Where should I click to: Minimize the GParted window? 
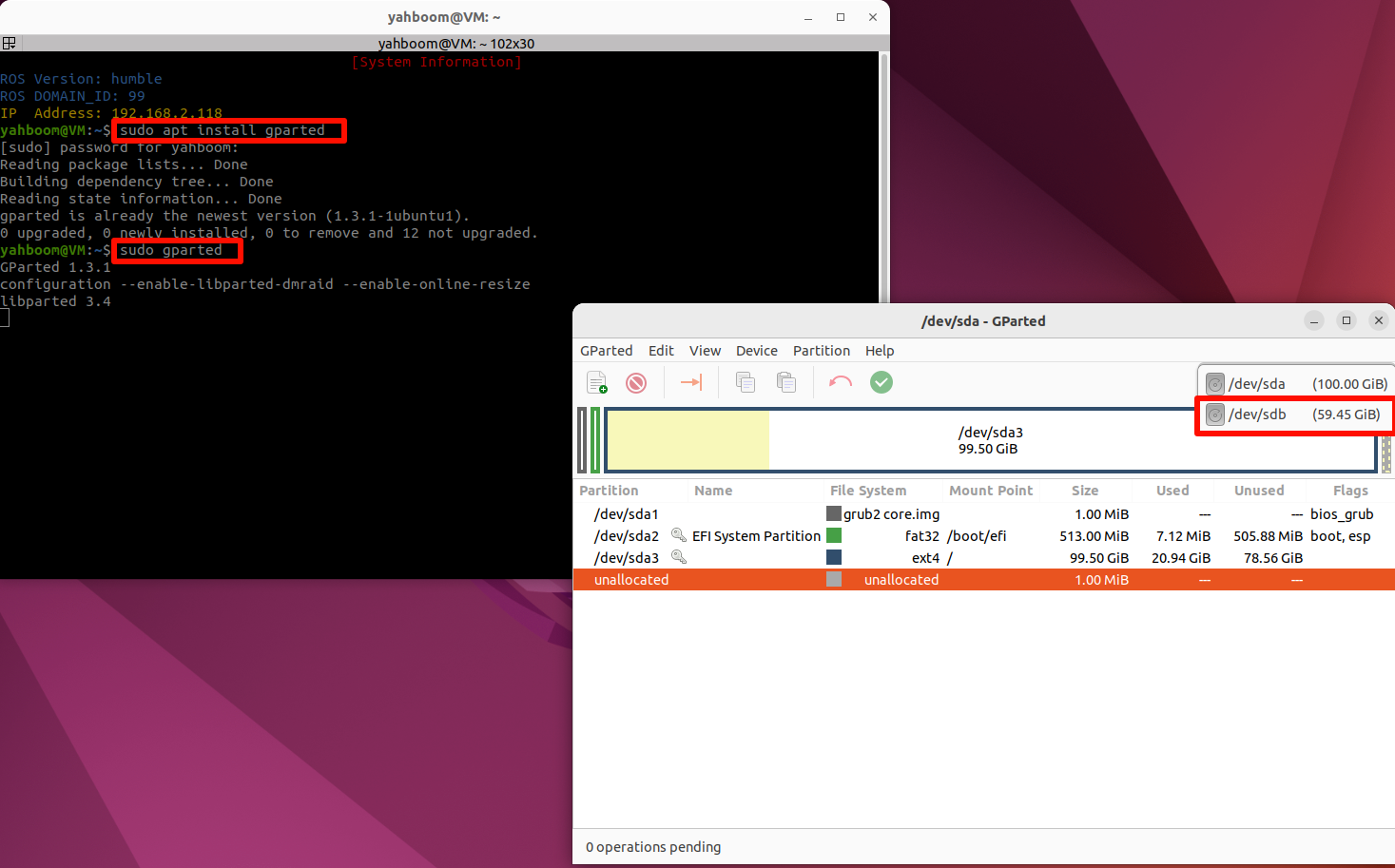[1314, 320]
